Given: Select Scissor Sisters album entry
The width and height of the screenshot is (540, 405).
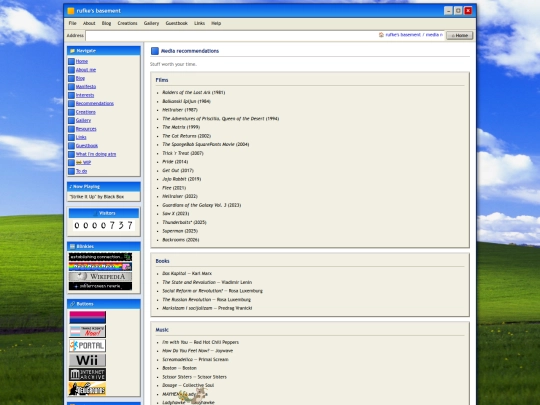Looking at the screenshot, I should point(194,377).
